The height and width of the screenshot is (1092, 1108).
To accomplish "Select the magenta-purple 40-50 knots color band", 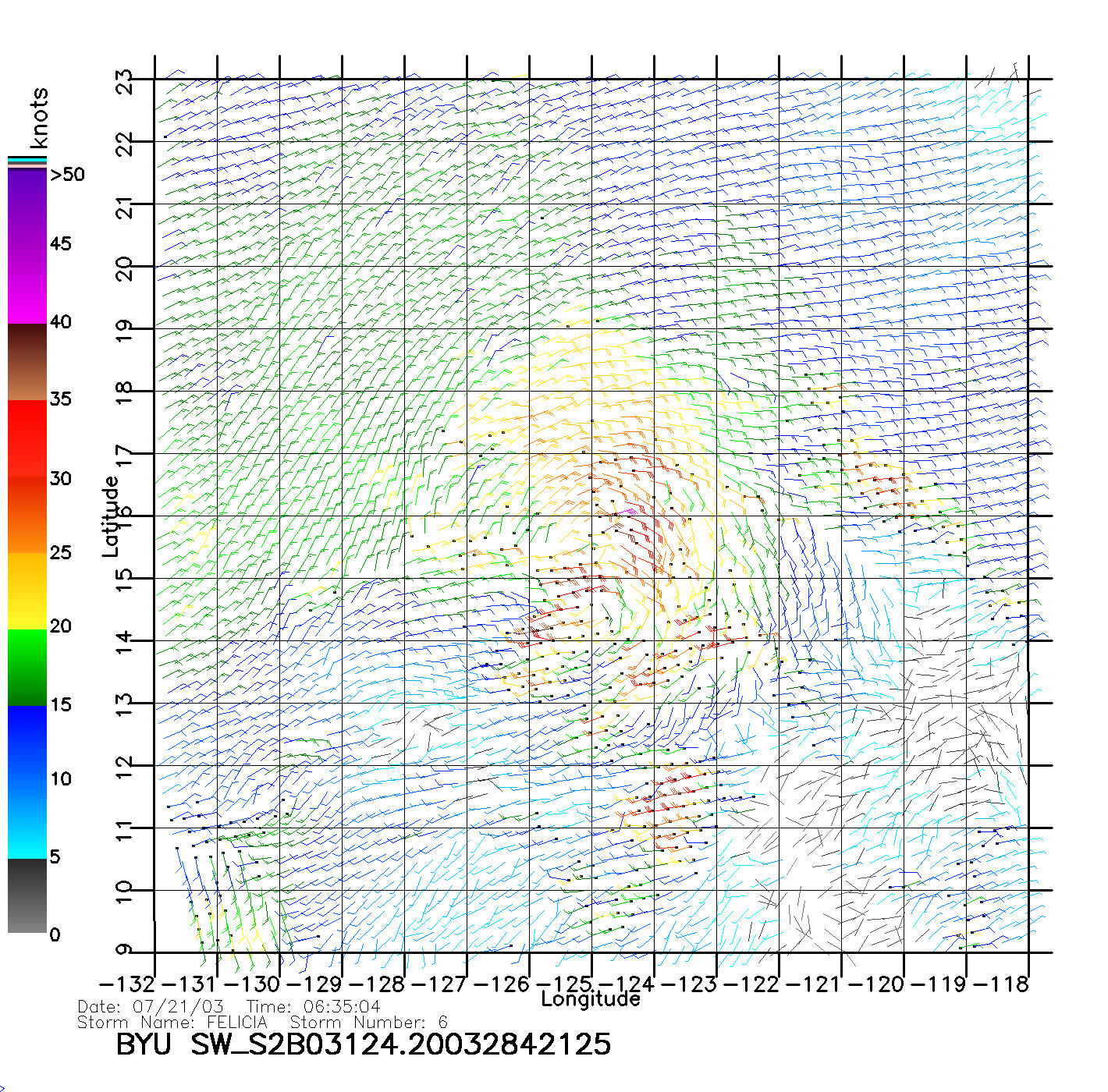I will (x=27, y=246).
